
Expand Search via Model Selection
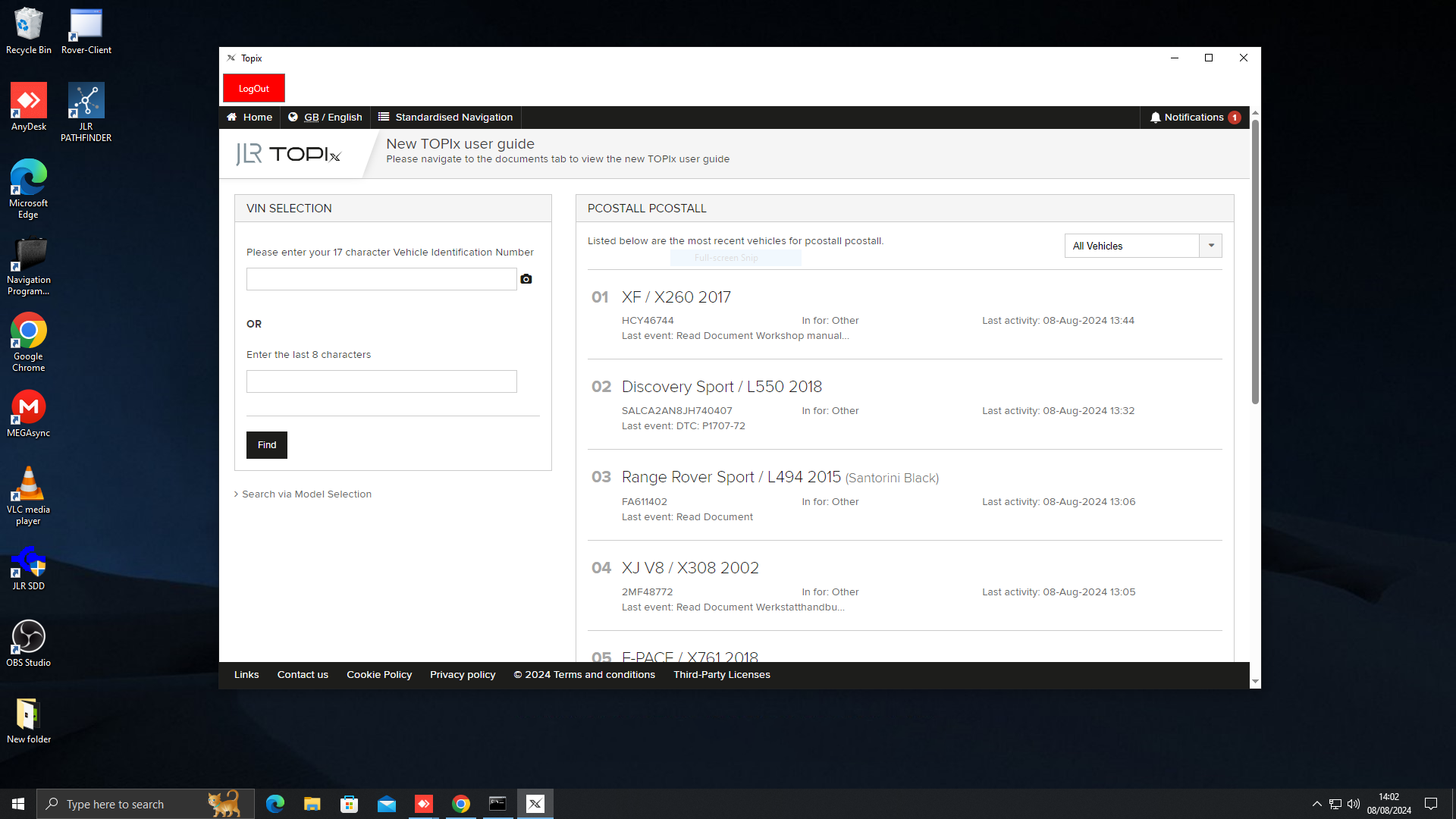(303, 494)
